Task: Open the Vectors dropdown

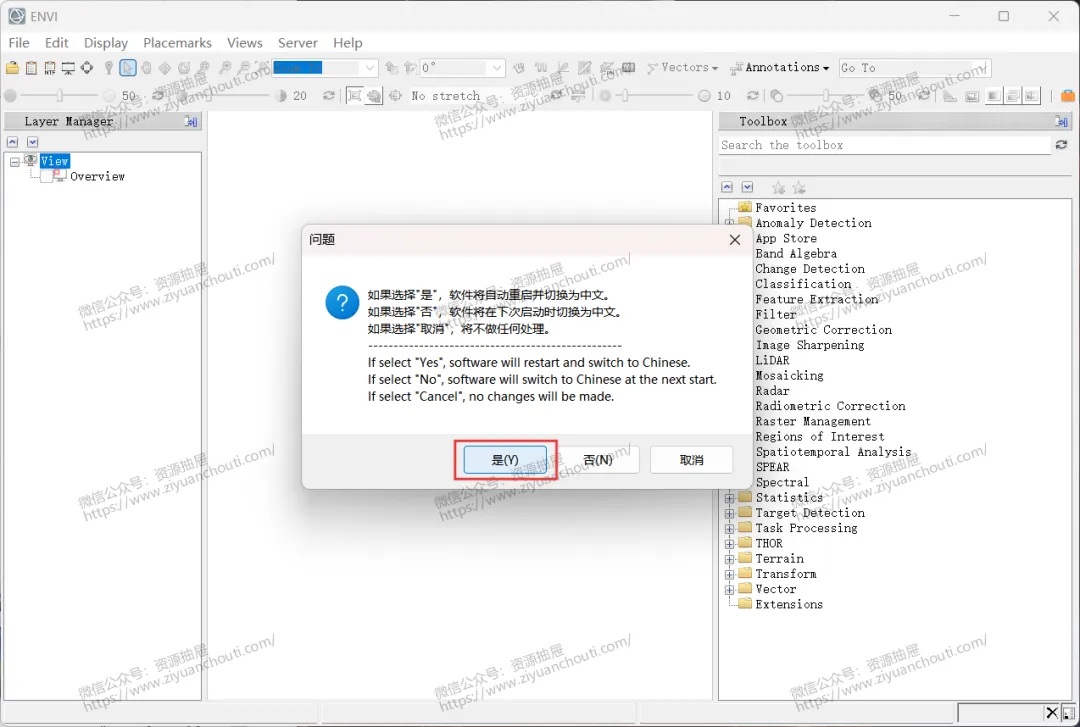Action: [683, 68]
